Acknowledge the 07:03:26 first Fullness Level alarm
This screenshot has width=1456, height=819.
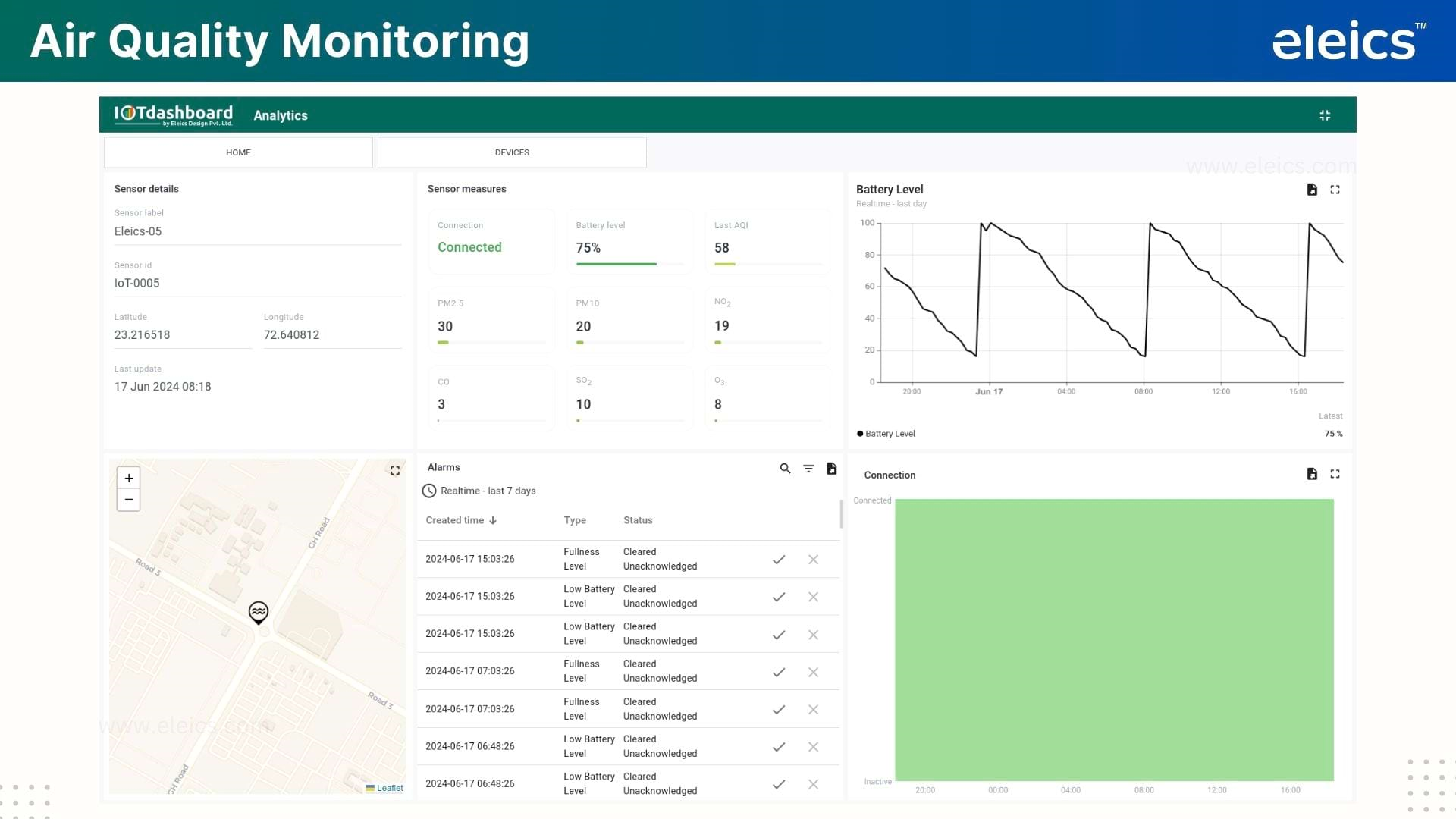tap(779, 672)
